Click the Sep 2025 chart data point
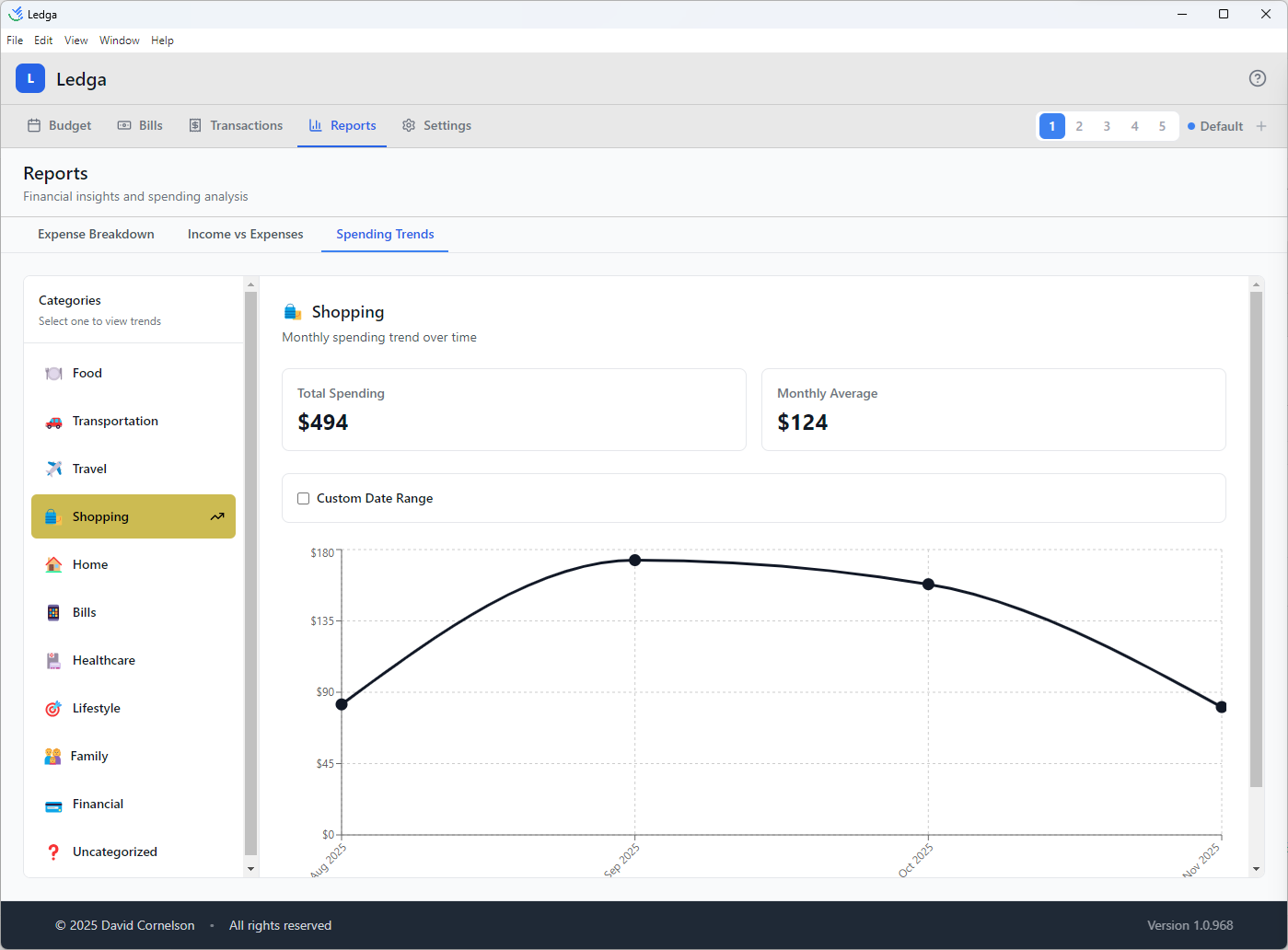This screenshot has width=1288, height=950. tap(635, 560)
